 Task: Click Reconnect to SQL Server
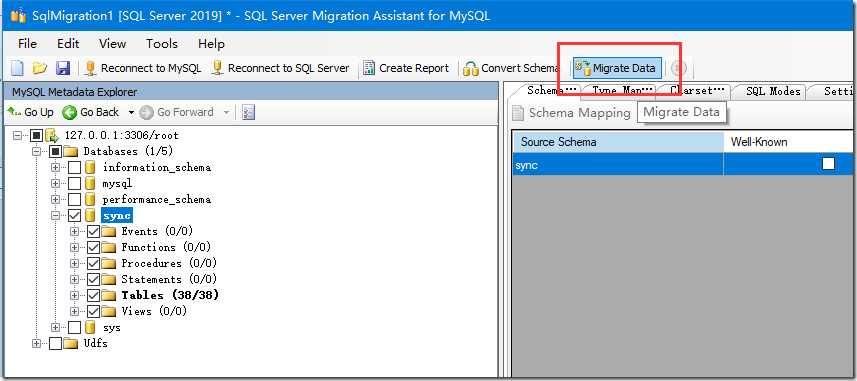point(281,68)
